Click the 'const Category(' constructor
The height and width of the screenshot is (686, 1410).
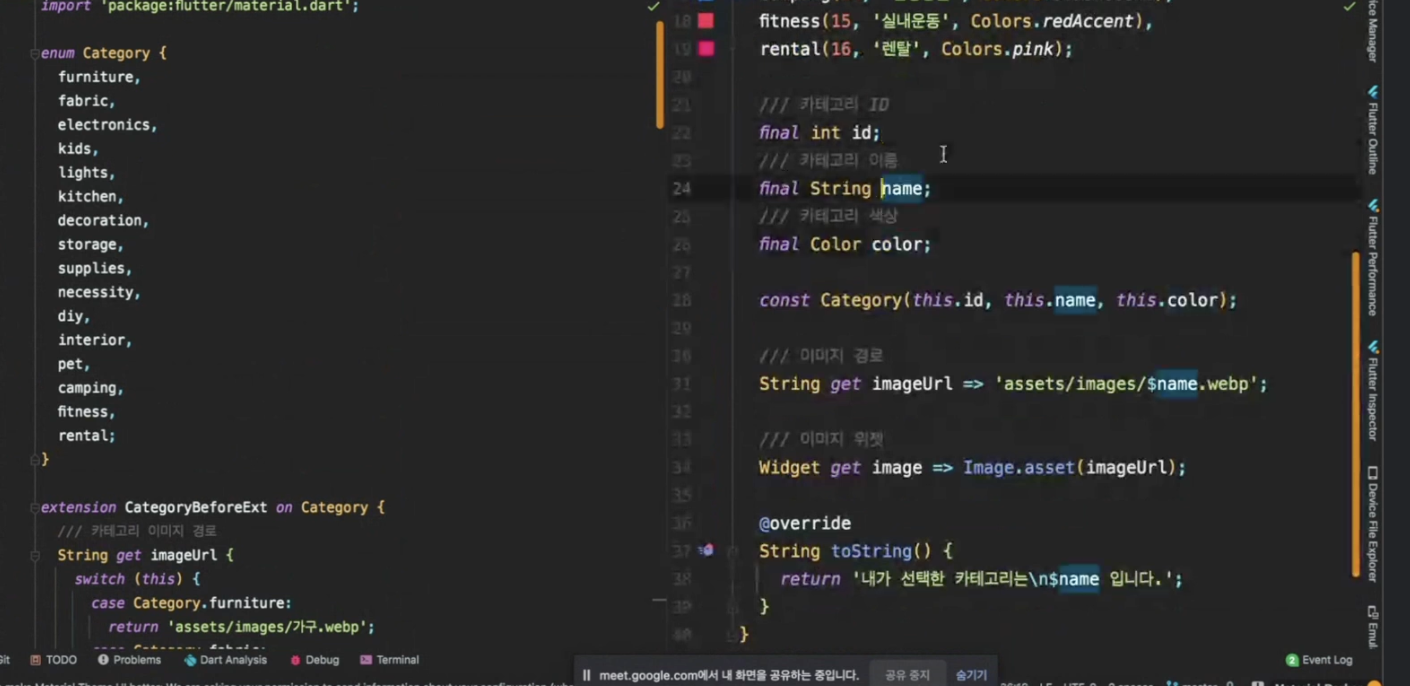[835, 300]
